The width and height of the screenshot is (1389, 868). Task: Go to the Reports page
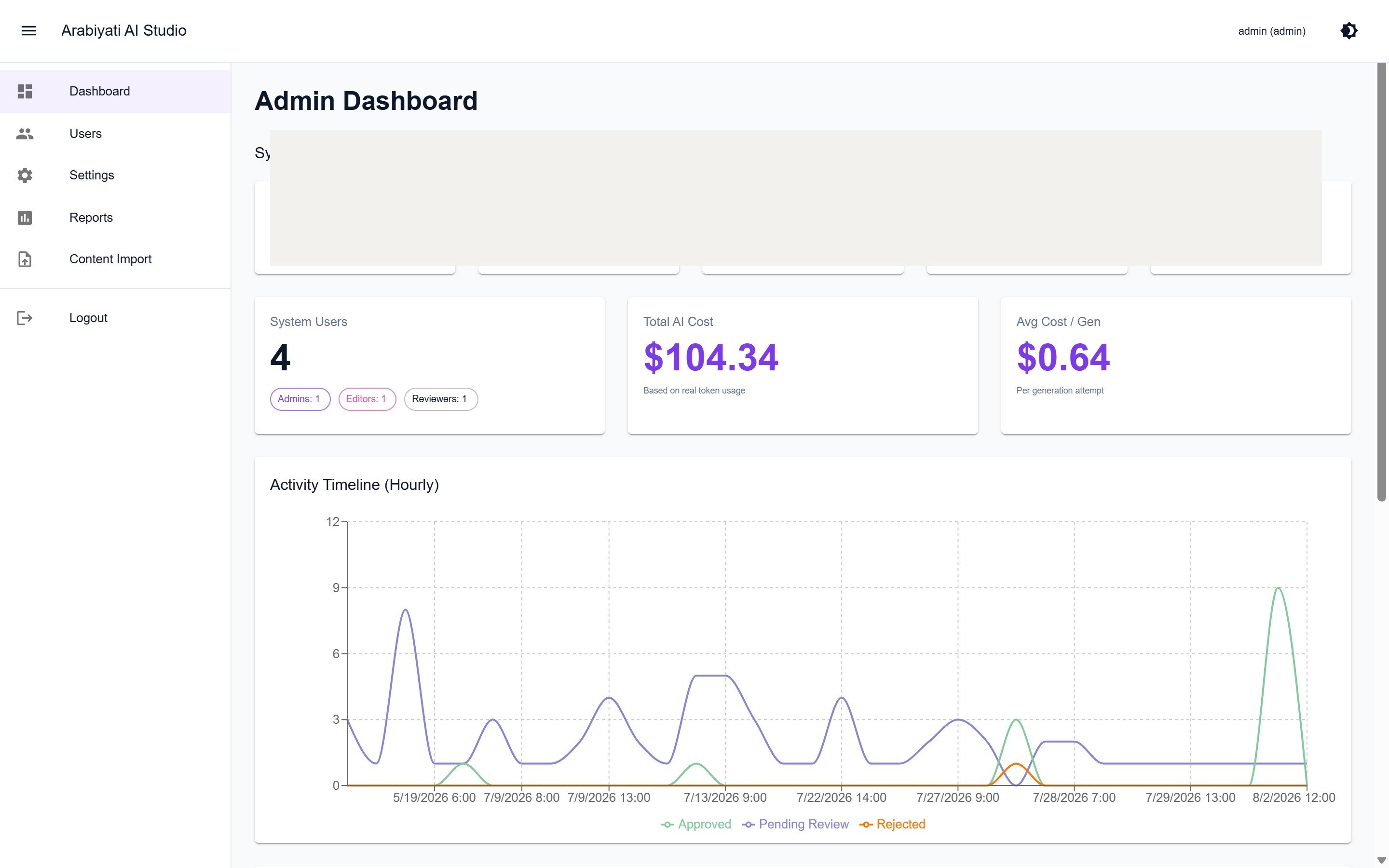click(115, 217)
